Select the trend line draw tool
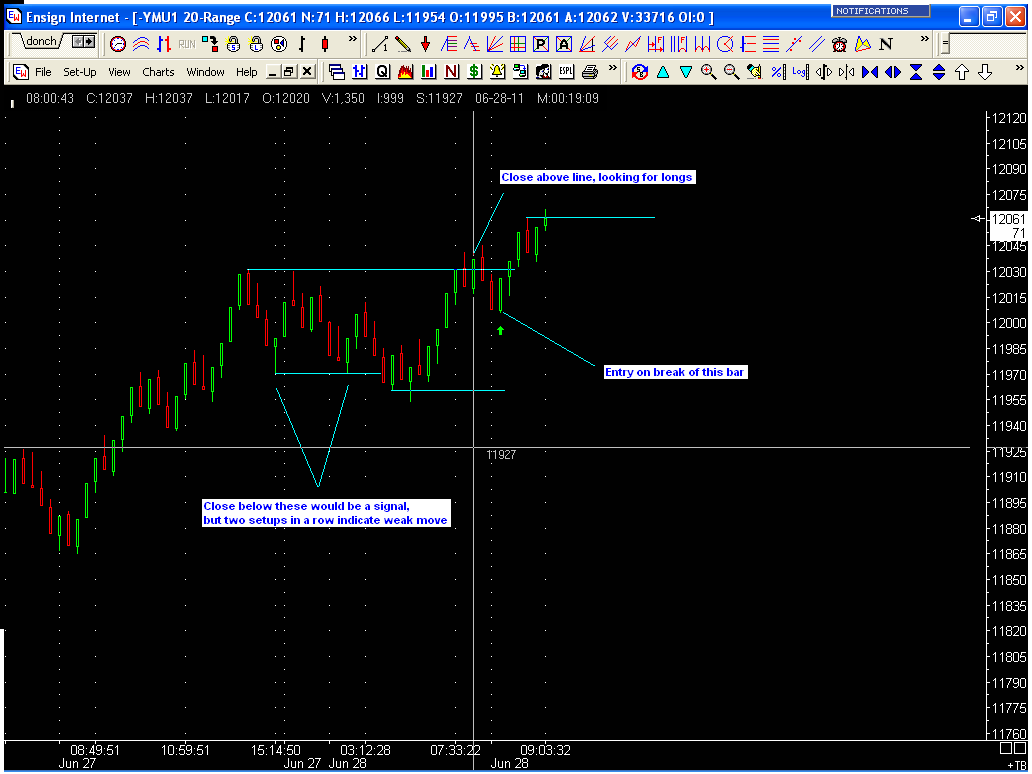 click(380, 44)
